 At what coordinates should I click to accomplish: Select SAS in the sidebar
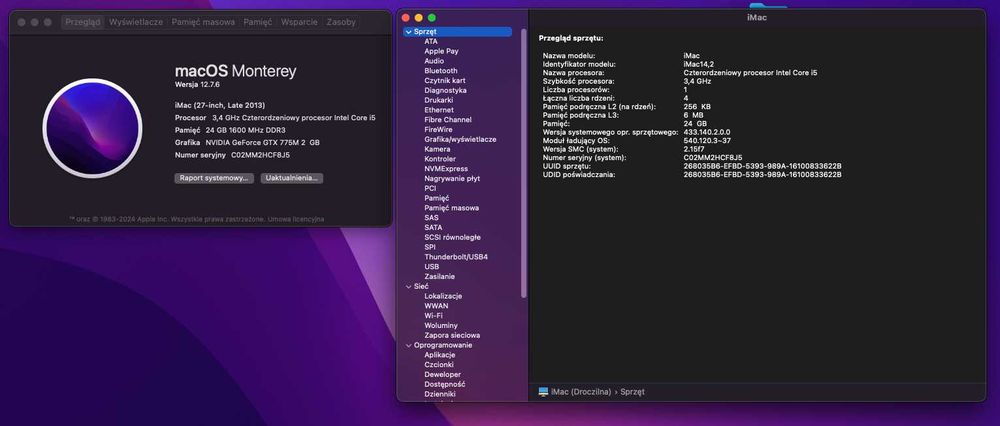pyautogui.click(x=431, y=218)
